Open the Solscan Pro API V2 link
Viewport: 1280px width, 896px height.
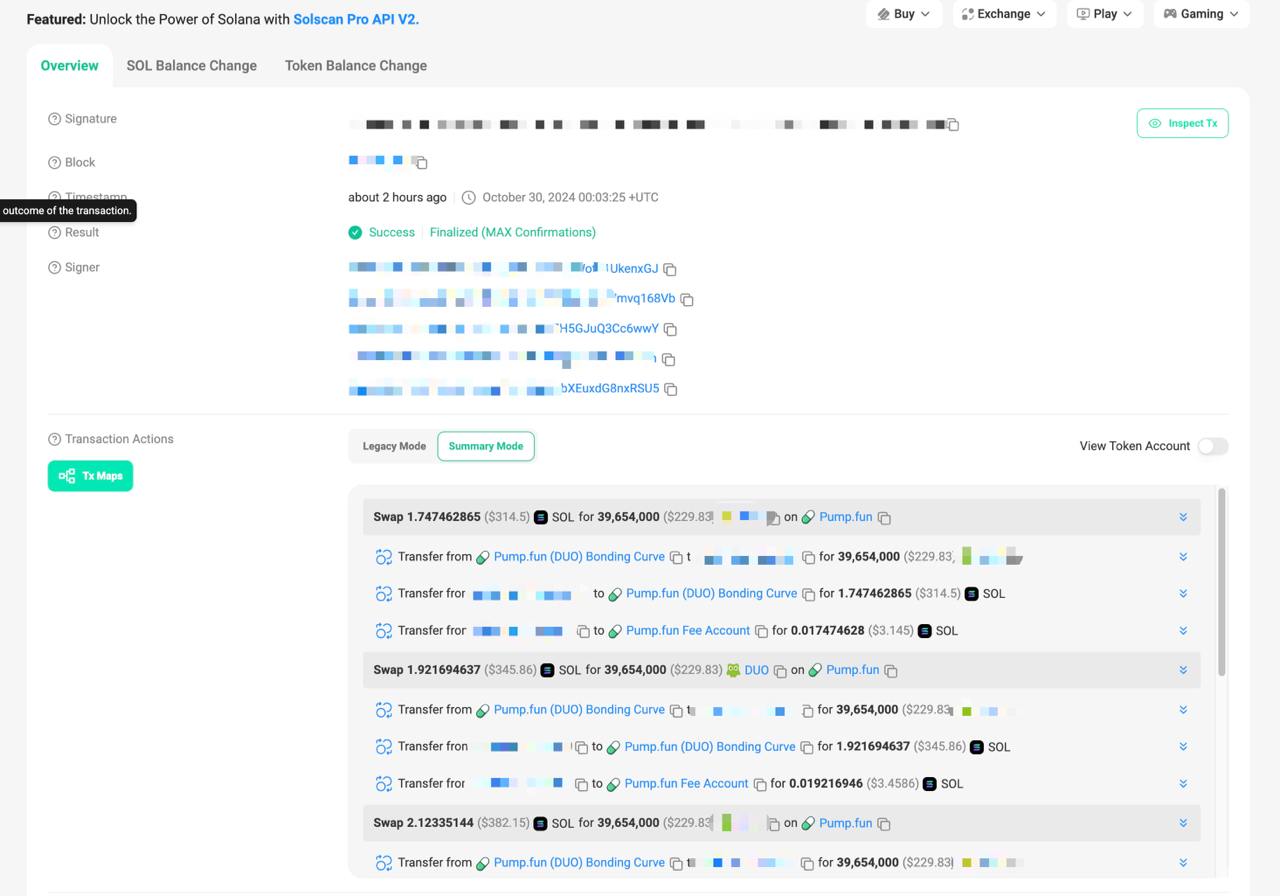click(x=356, y=19)
